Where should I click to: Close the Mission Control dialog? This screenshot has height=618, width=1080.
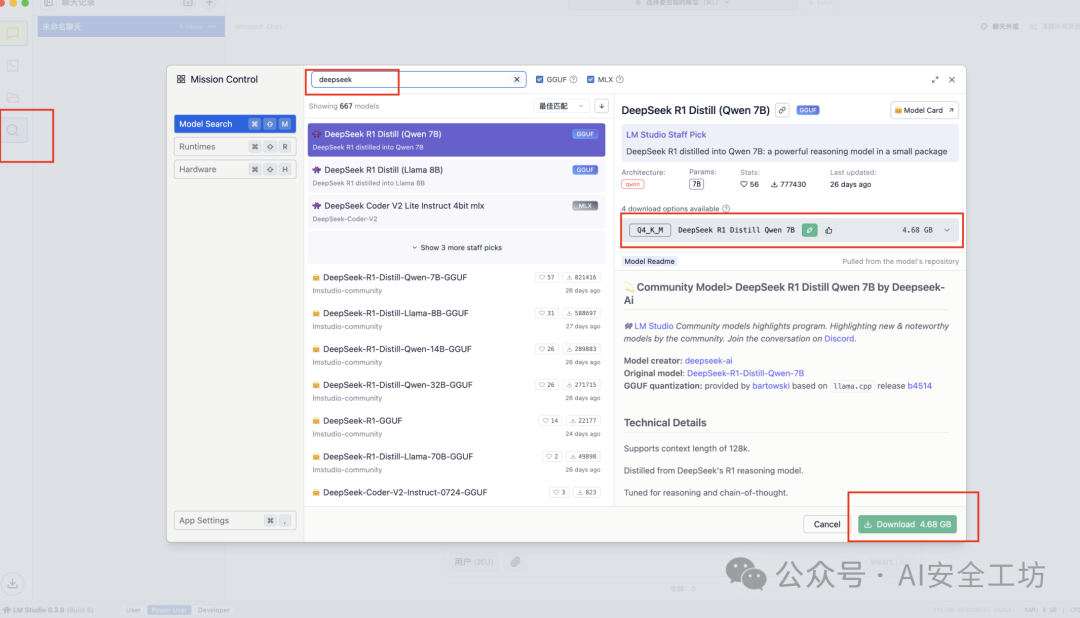tap(952, 80)
